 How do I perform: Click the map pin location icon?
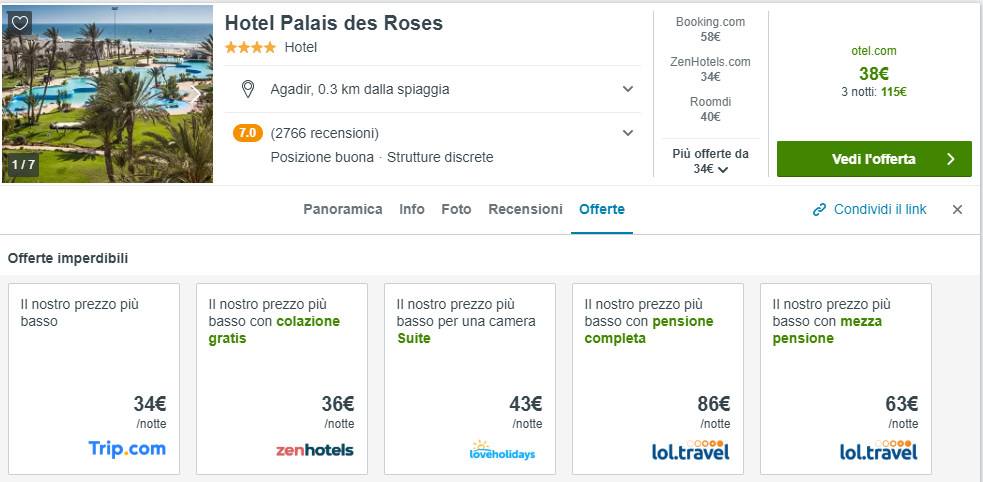(248, 89)
